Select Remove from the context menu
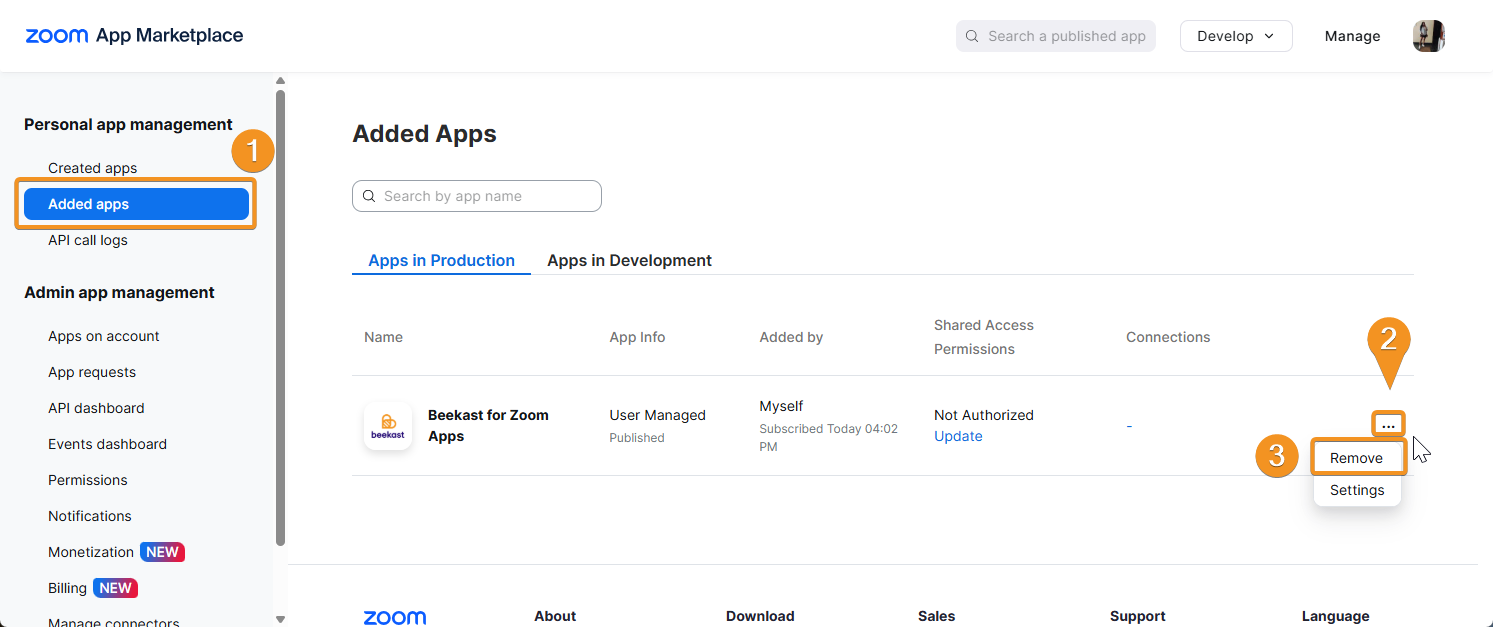Viewport: 1493px width, 627px height. [1356, 458]
